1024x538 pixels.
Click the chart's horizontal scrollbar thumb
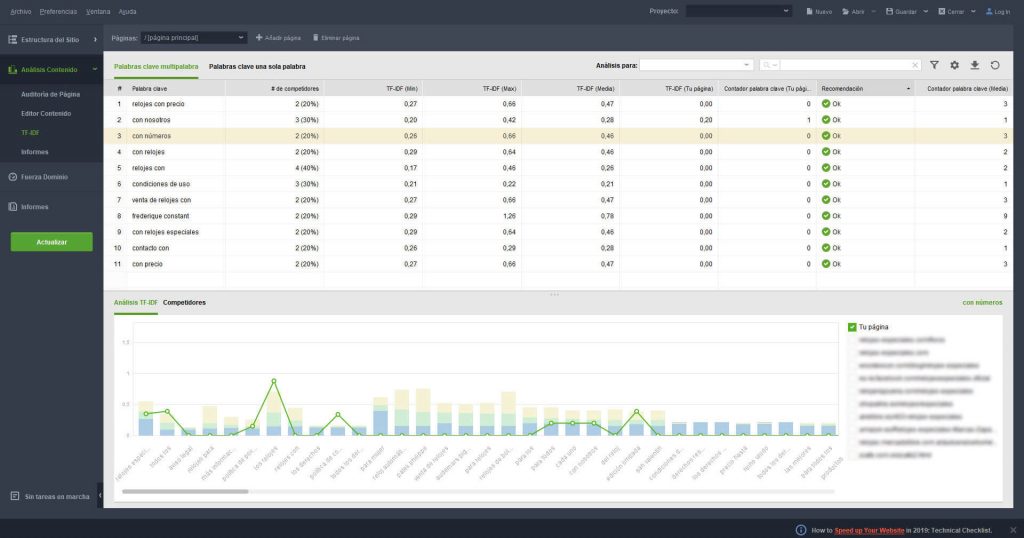[x=185, y=491]
